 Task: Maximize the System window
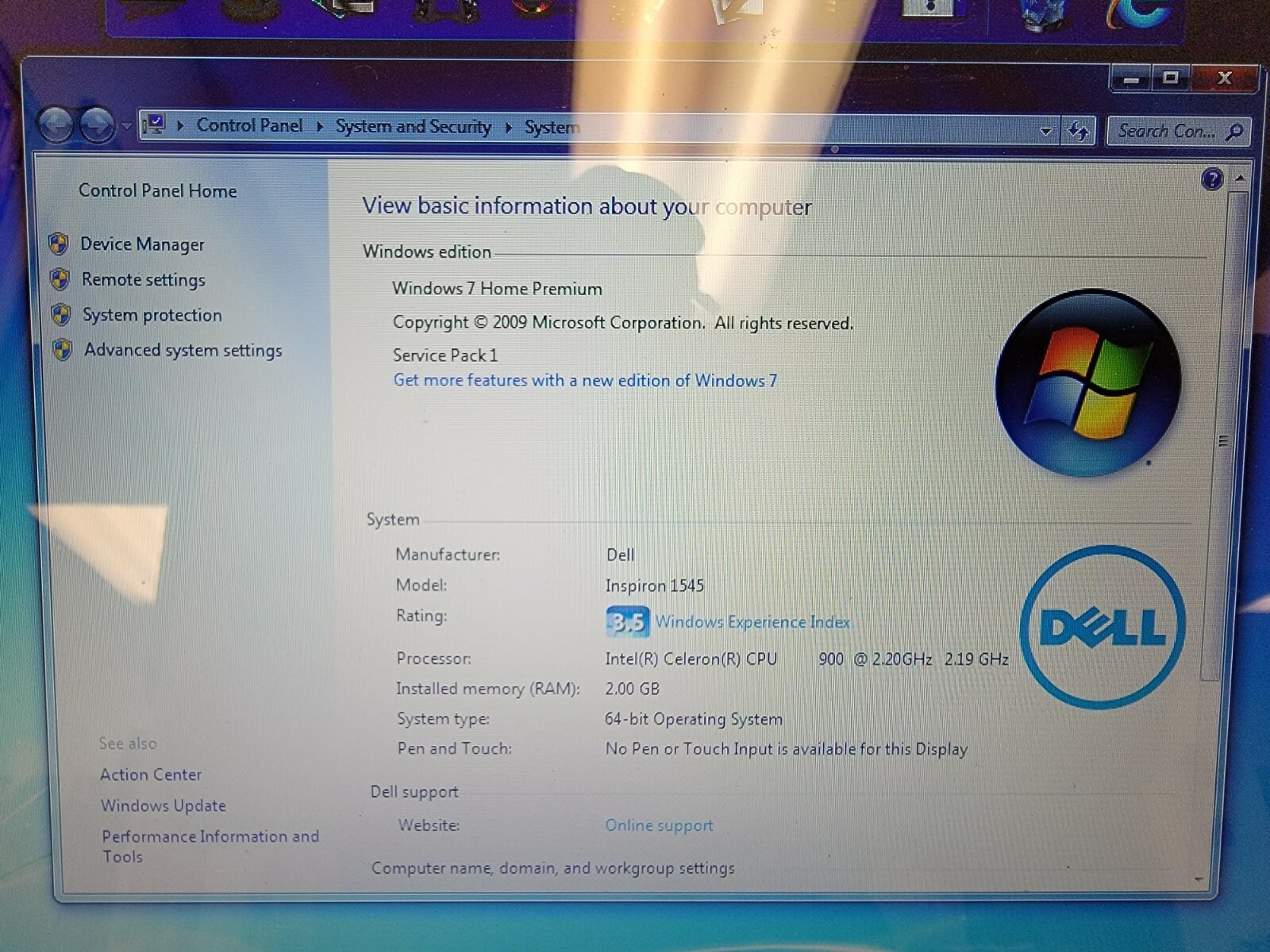[x=1170, y=78]
